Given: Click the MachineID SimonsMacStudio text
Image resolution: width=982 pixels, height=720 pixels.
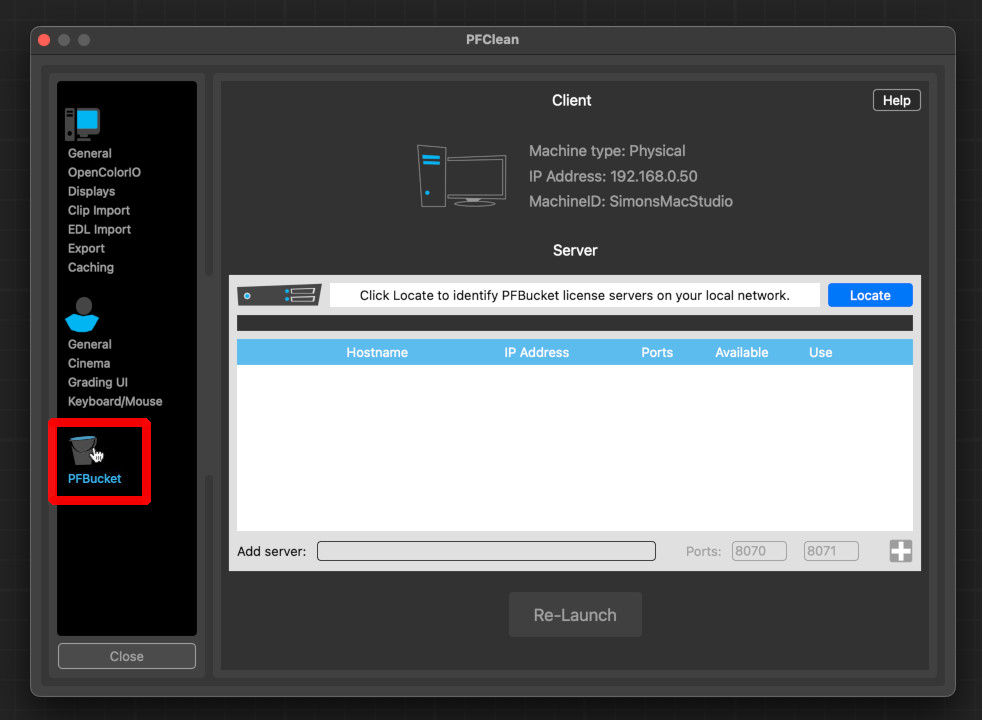Looking at the screenshot, I should pos(631,202).
